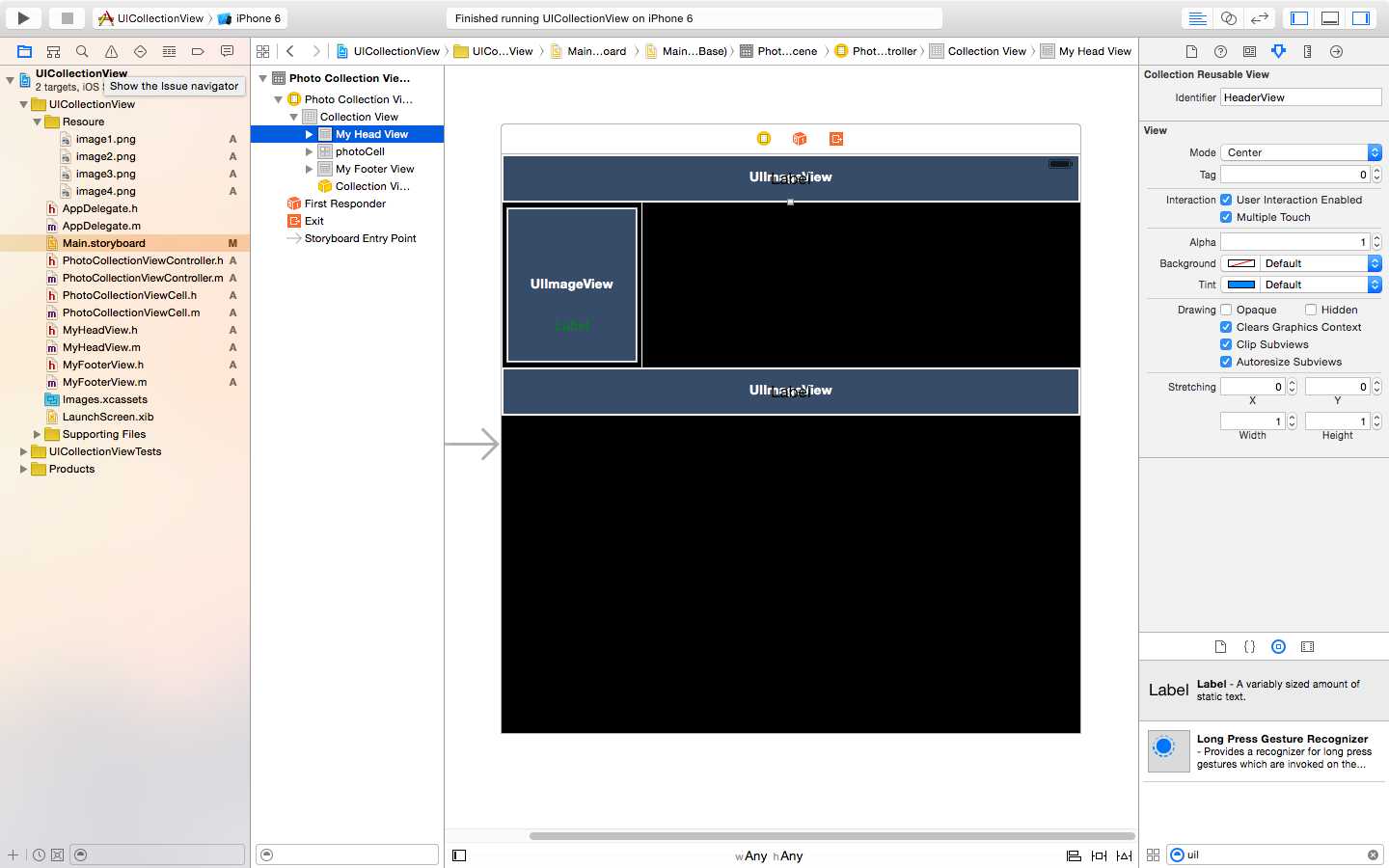This screenshot has width=1389, height=868.
Task: Toggle User Interaction Enabled checkbox
Action: pos(1226,200)
